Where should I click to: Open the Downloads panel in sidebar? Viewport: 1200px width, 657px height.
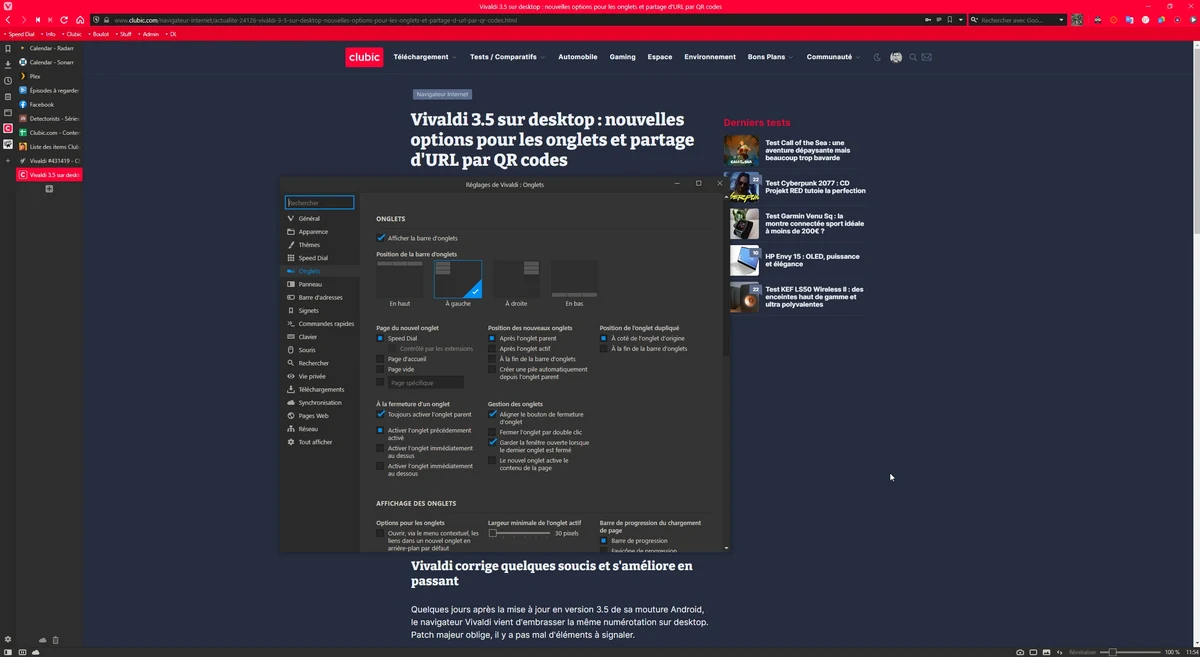pos(8,64)
